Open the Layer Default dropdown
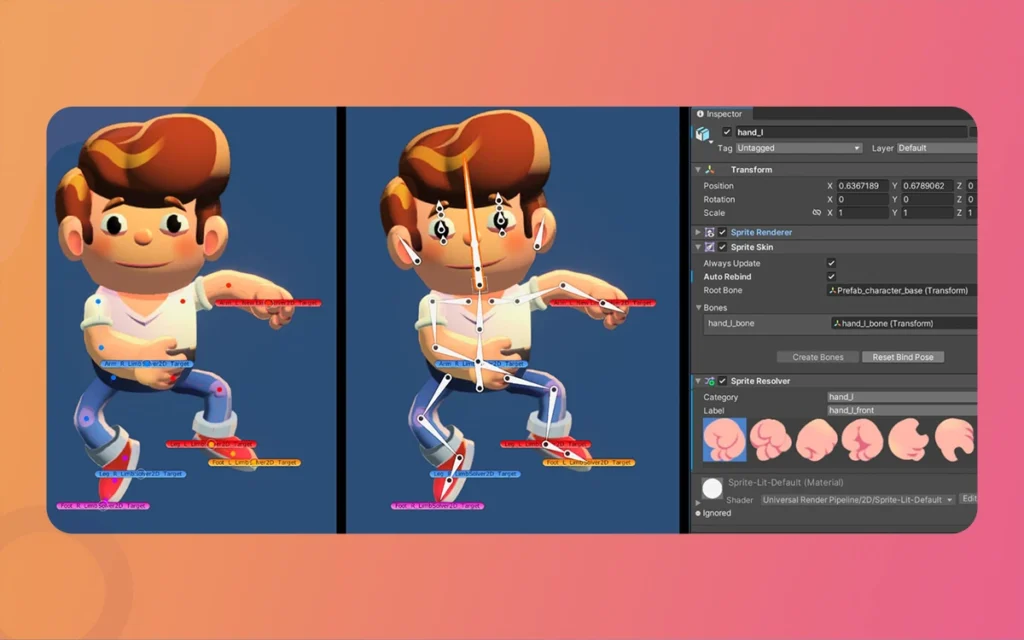The width and height of the screenshot is (1024, 640). click(937, 148)
